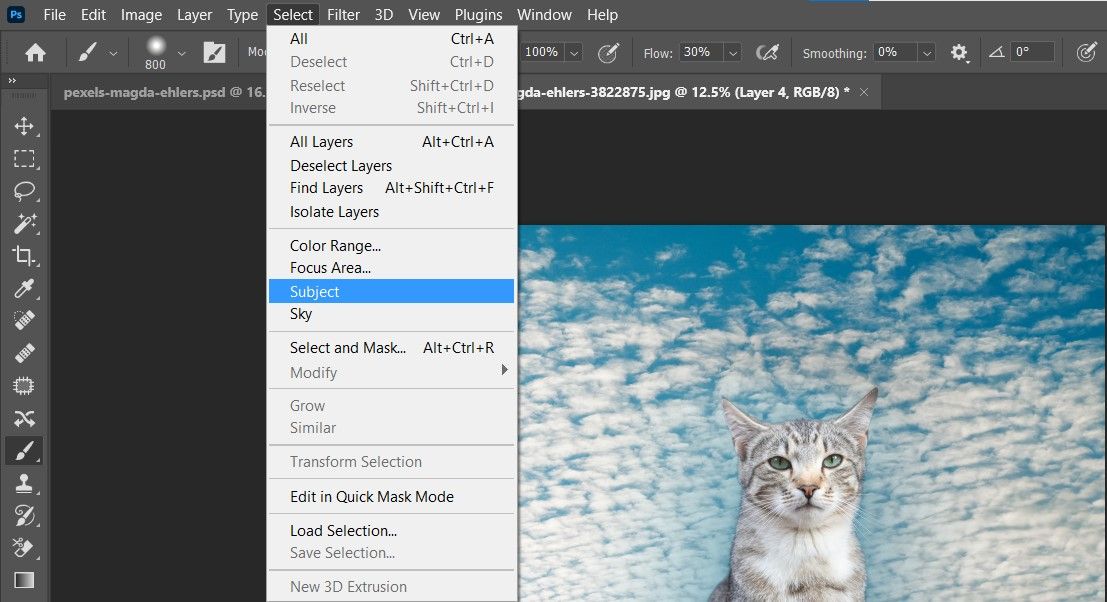The height and width of the screenshot is (602, 1107).
Task: Select the active Brush tool in the toolbar
Action: pyautogui.click(x=24, y=451)
